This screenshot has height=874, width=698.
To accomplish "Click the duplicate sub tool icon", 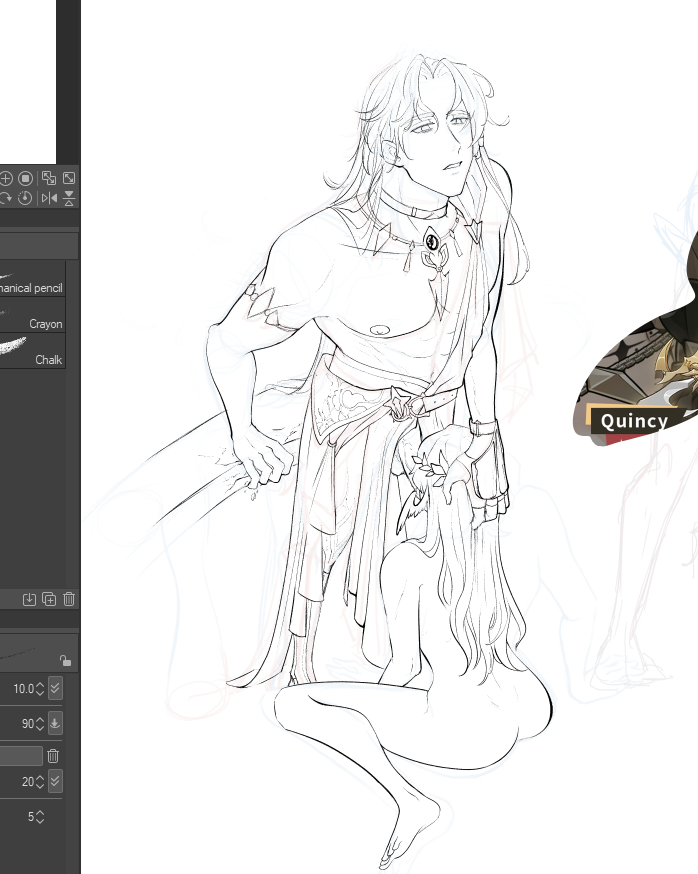I will tap(49, 599).
